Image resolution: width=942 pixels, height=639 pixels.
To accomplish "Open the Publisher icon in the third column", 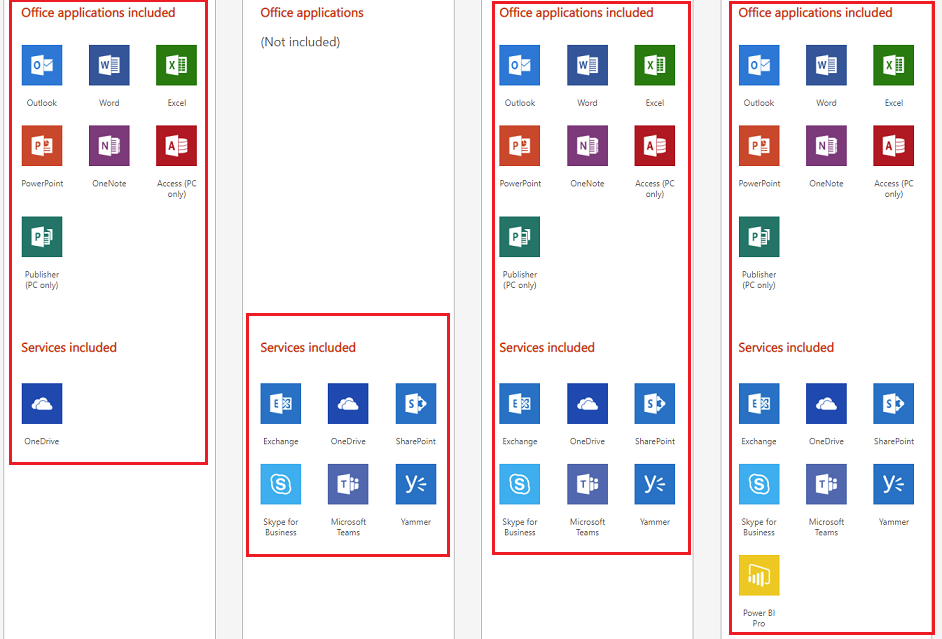I will (520, 237).
